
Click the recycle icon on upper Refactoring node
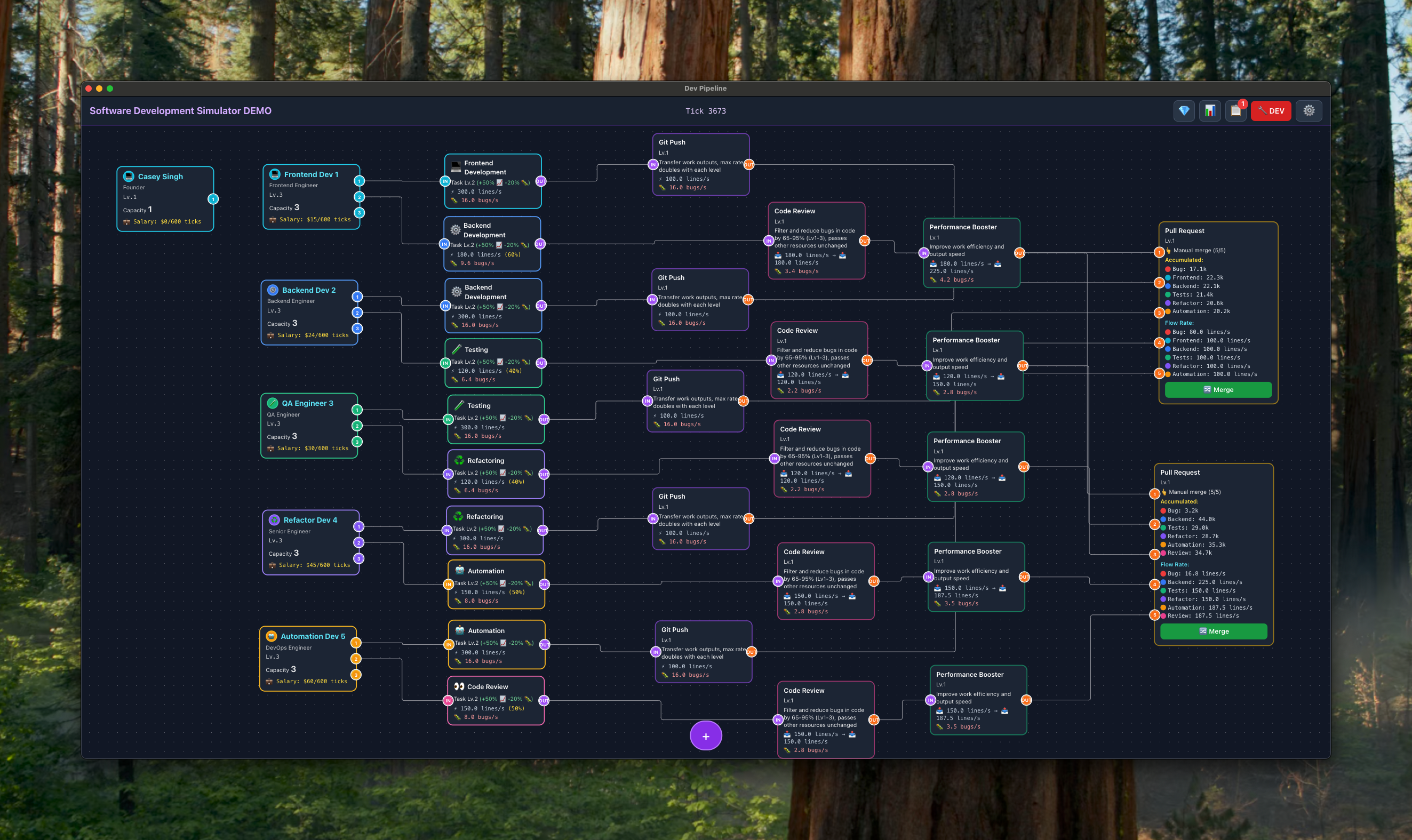(459, 461)
